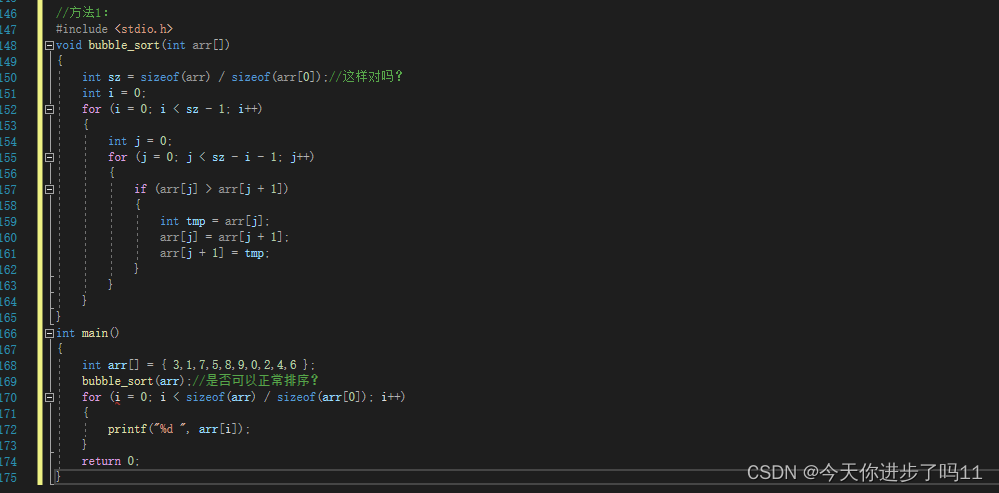Click the sz variable in its declaration
The image size is (999, 493).
click(x=115, y=77)
